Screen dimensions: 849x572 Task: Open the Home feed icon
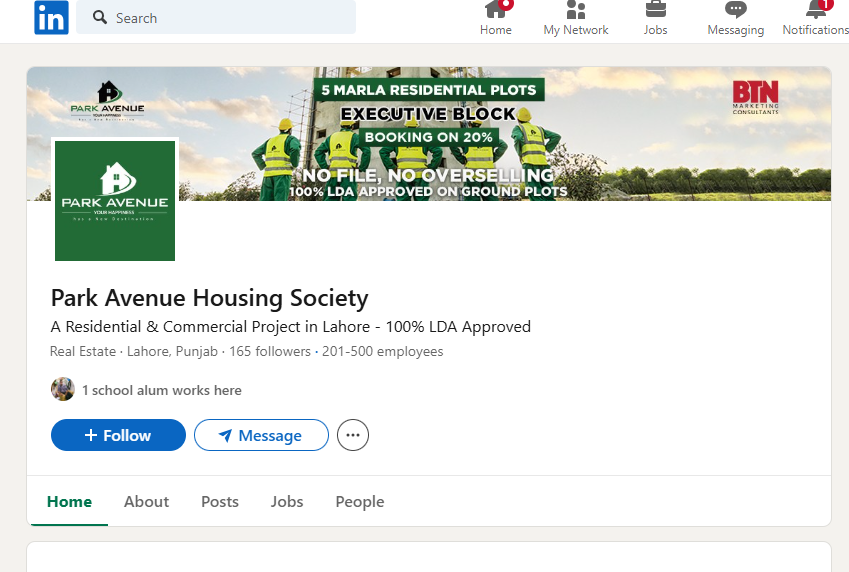point(495,11)
